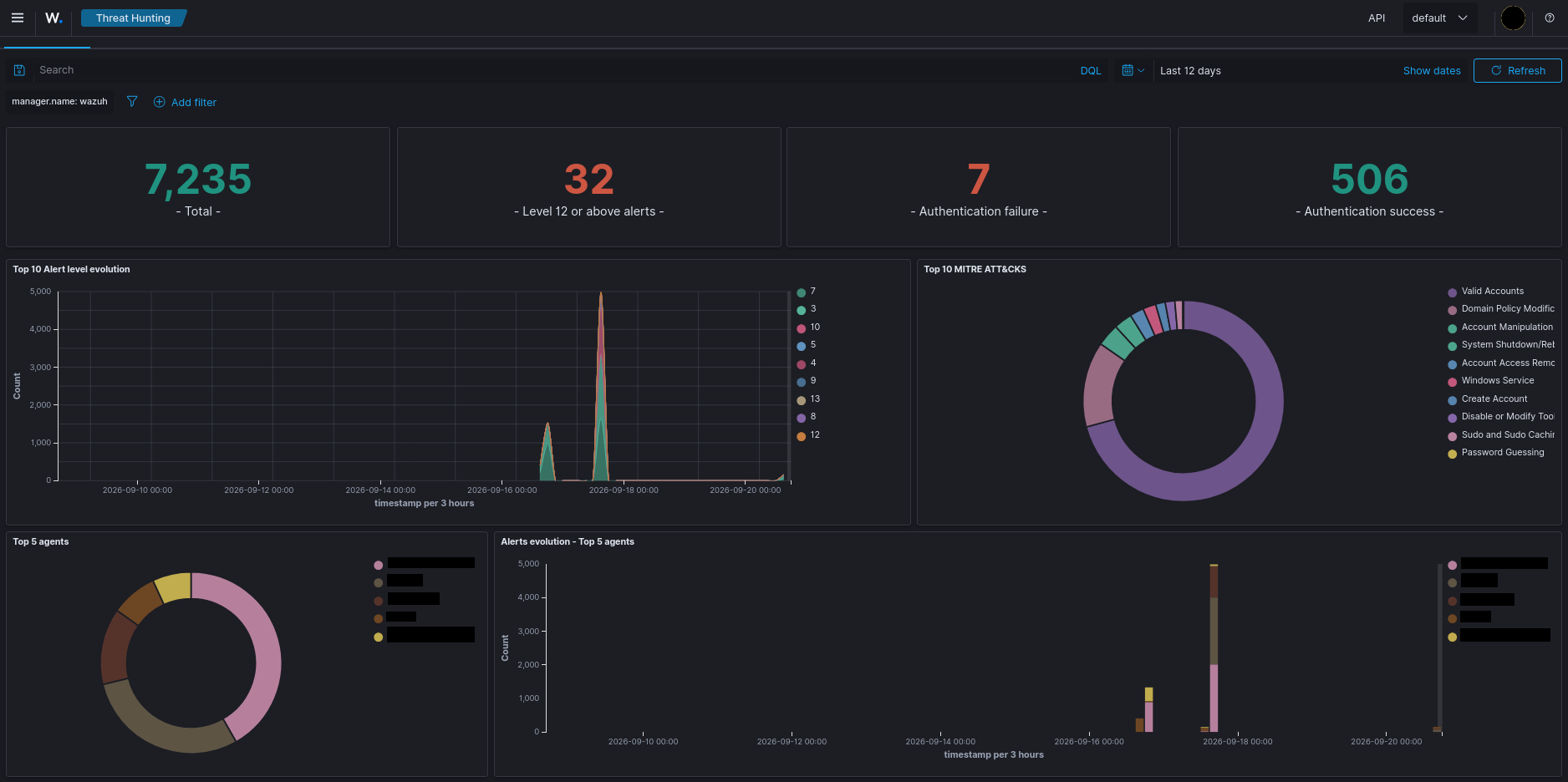
Task: Click Show dates link
Action: [1432, 70]
